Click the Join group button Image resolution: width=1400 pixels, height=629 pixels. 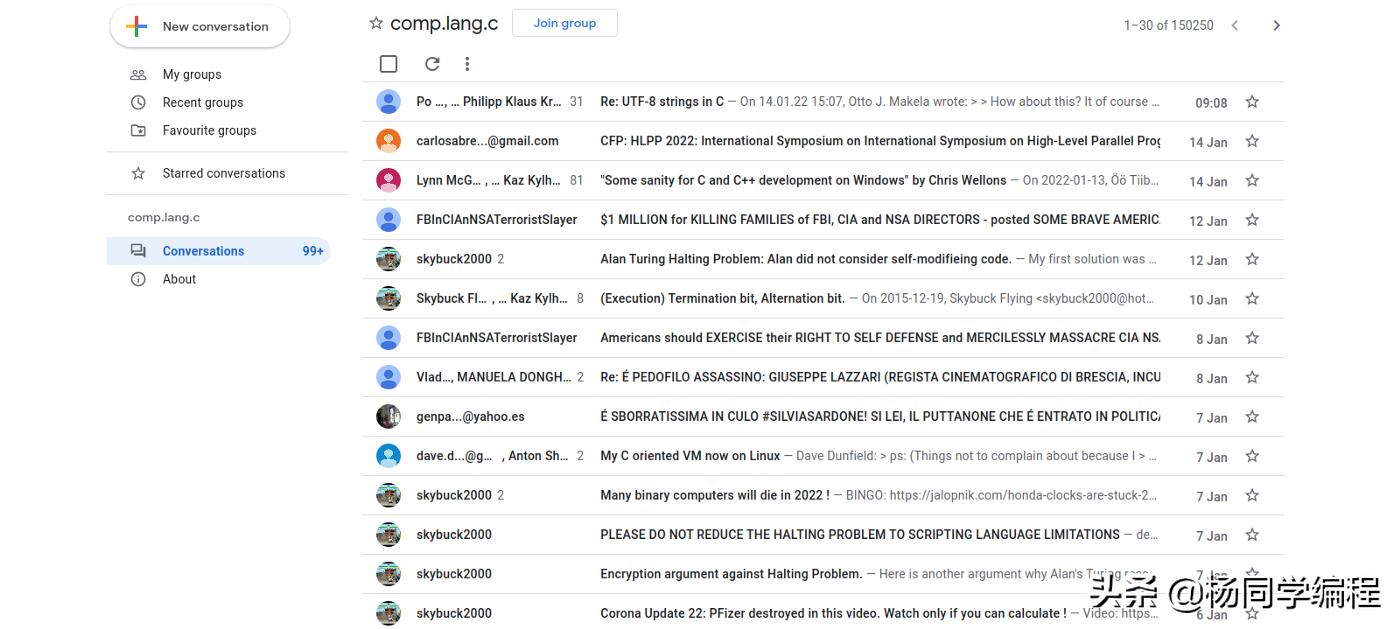(x=564, y=23)
